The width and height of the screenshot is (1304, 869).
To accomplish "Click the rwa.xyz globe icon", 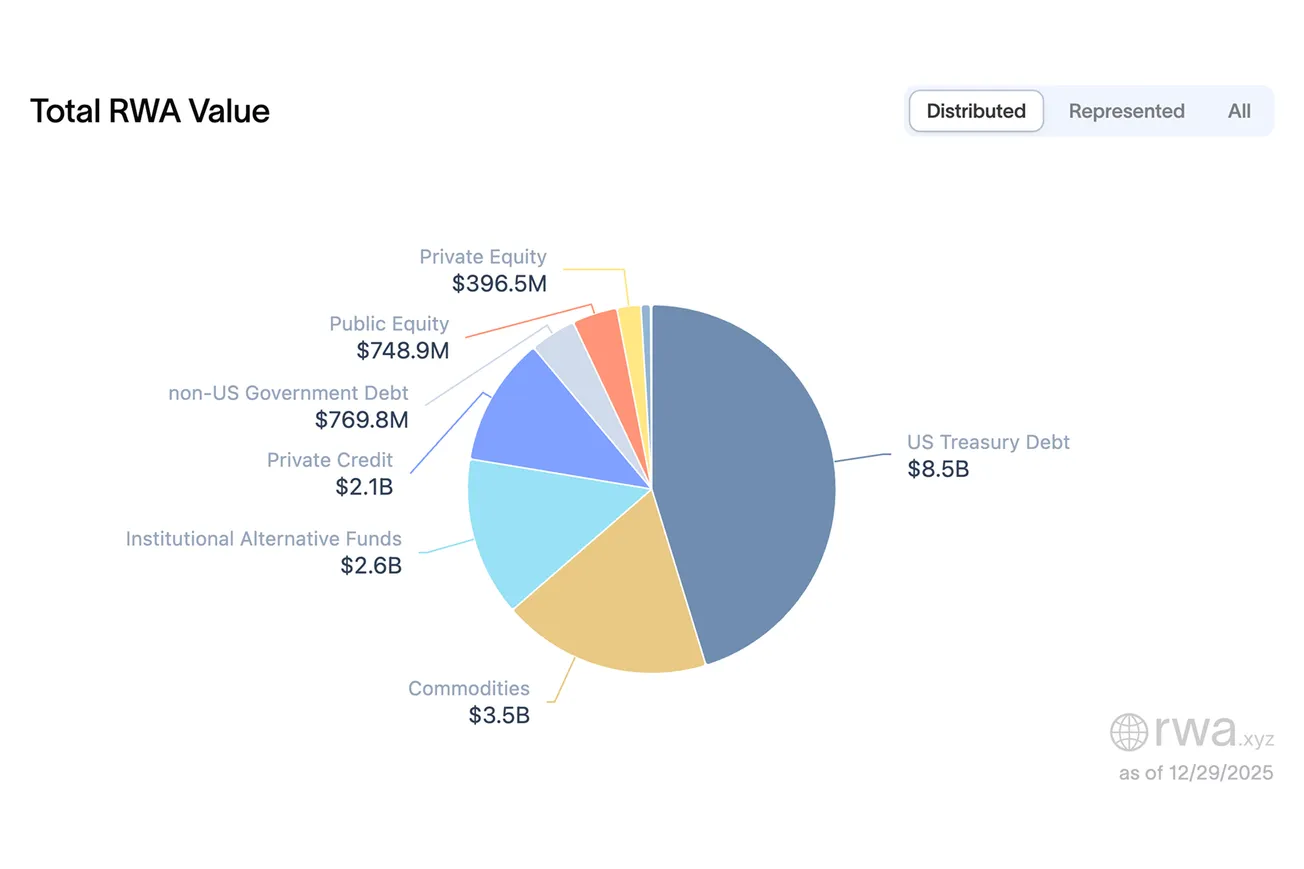I will coord(1129,732).
